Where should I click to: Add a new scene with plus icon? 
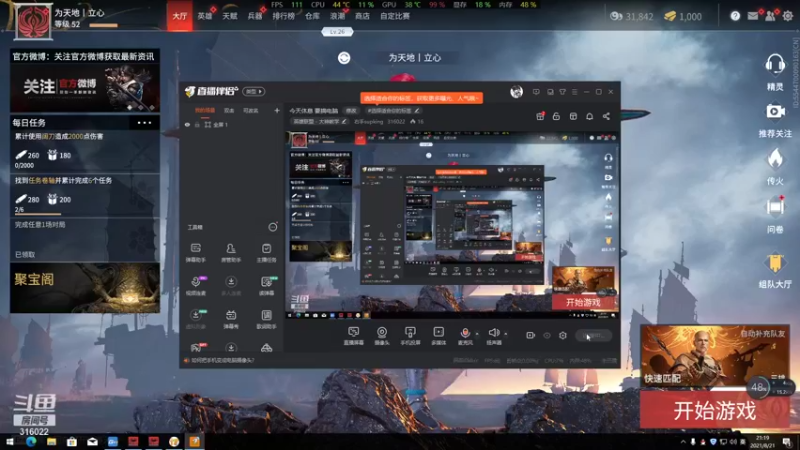[277, 110]
